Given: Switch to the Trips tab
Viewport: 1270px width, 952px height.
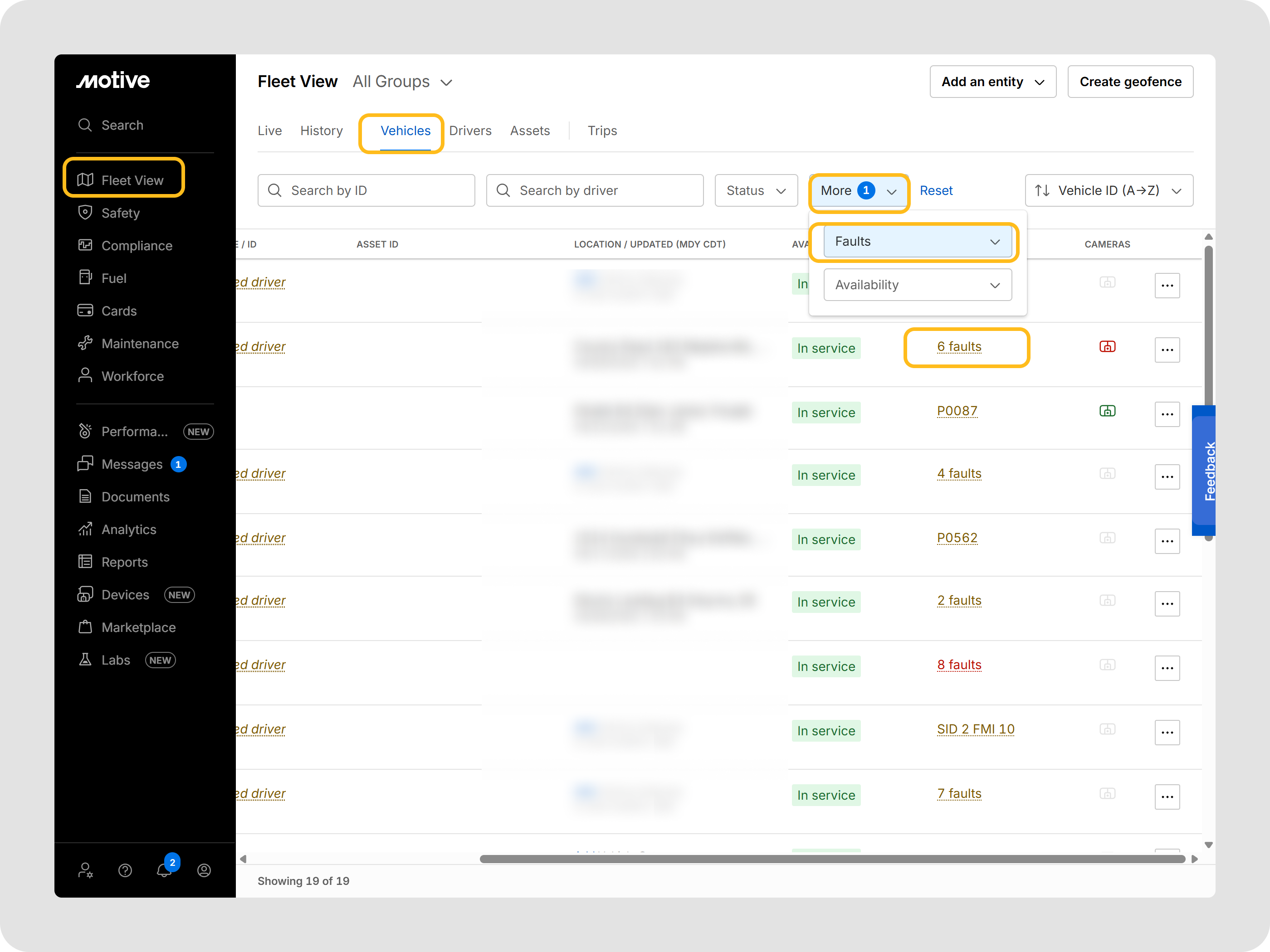Looking at the screenshot, I should (602, 131).
